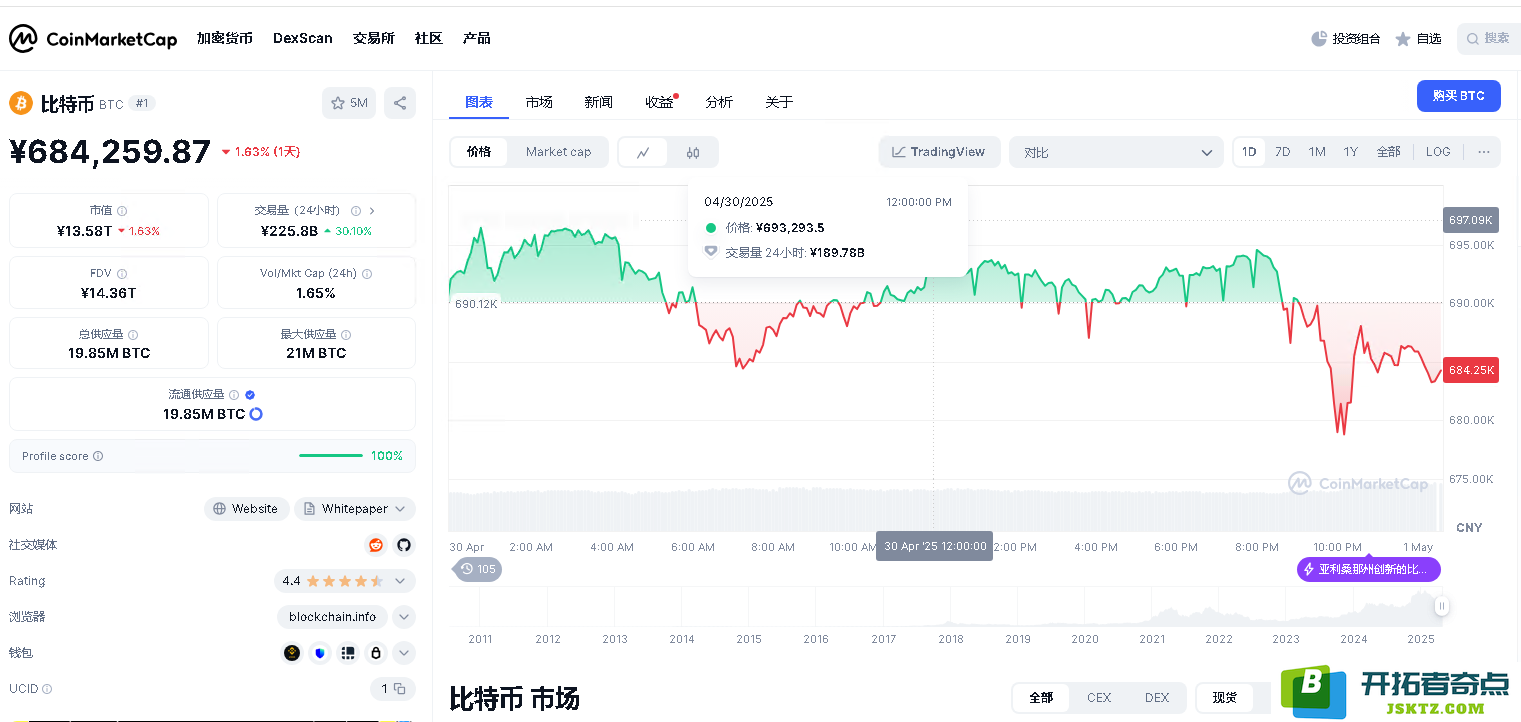Set chart range to 1Y
Viewport: 1521px width, 722px height.
pos(1351,152)
